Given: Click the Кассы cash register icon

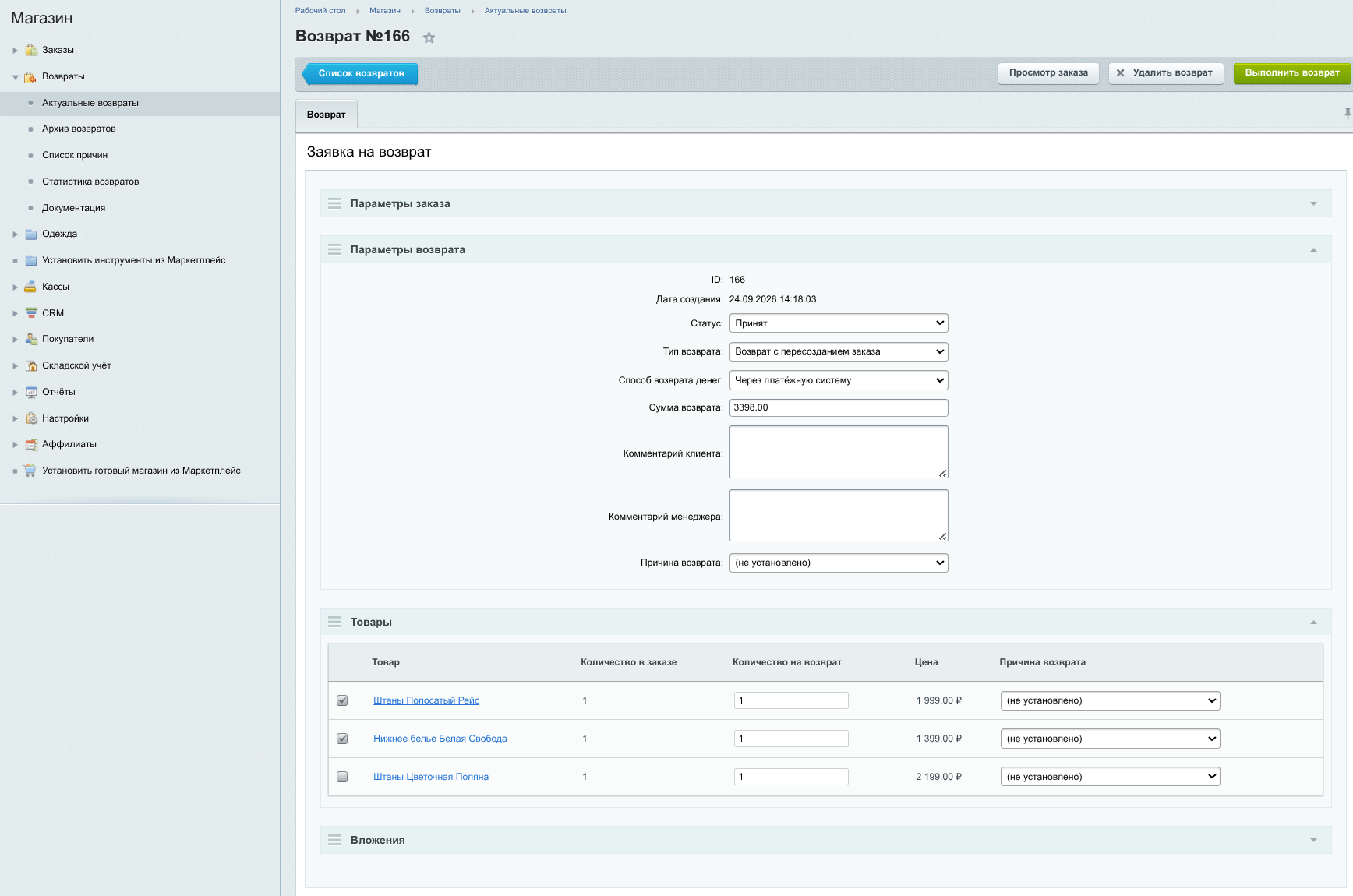Looking at the screenshot, I should tap(31, 287).
